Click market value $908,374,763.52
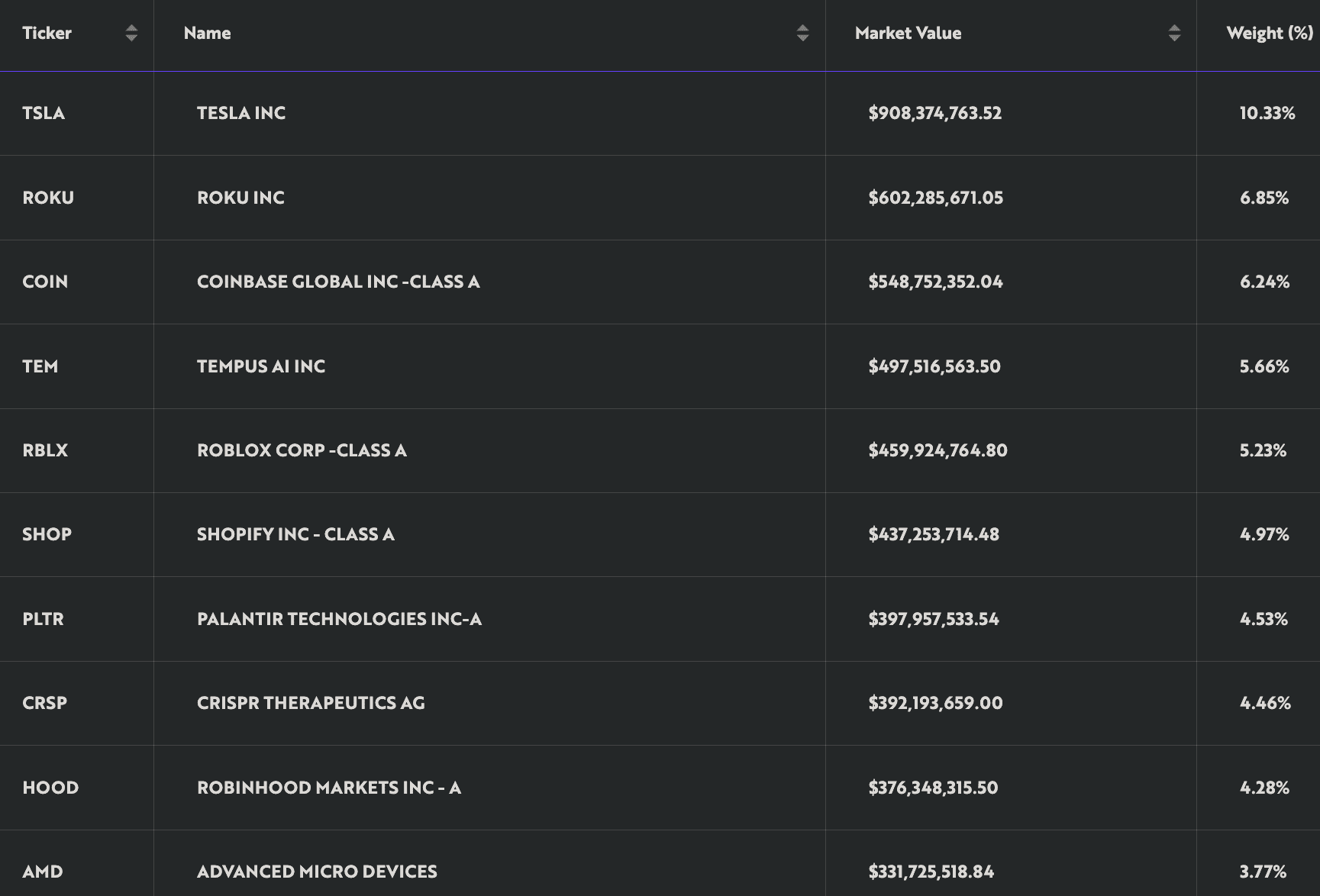This screenshot has height=896, width=1320. click(935, 113)
